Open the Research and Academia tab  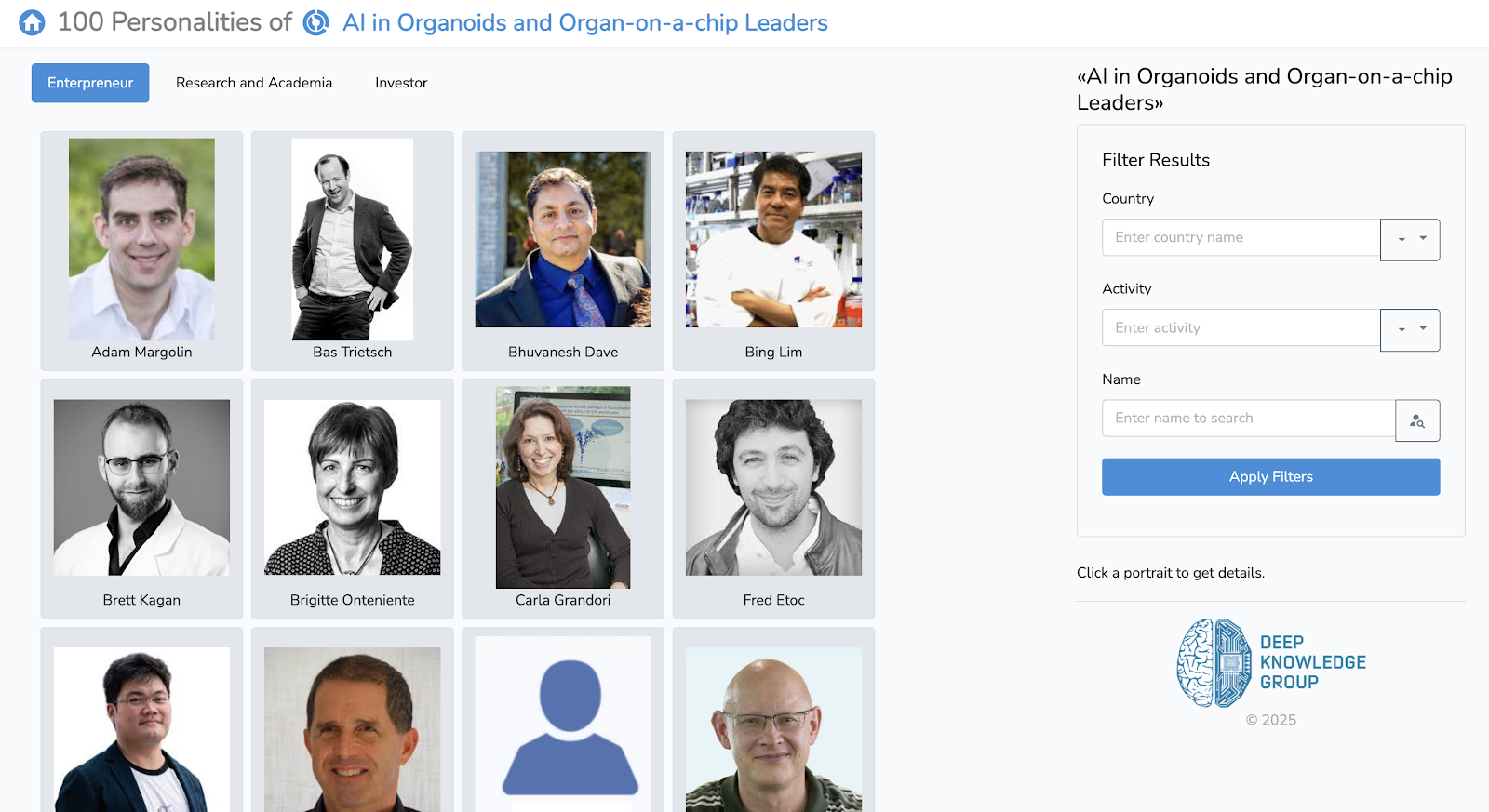click(x=254, y=83)
